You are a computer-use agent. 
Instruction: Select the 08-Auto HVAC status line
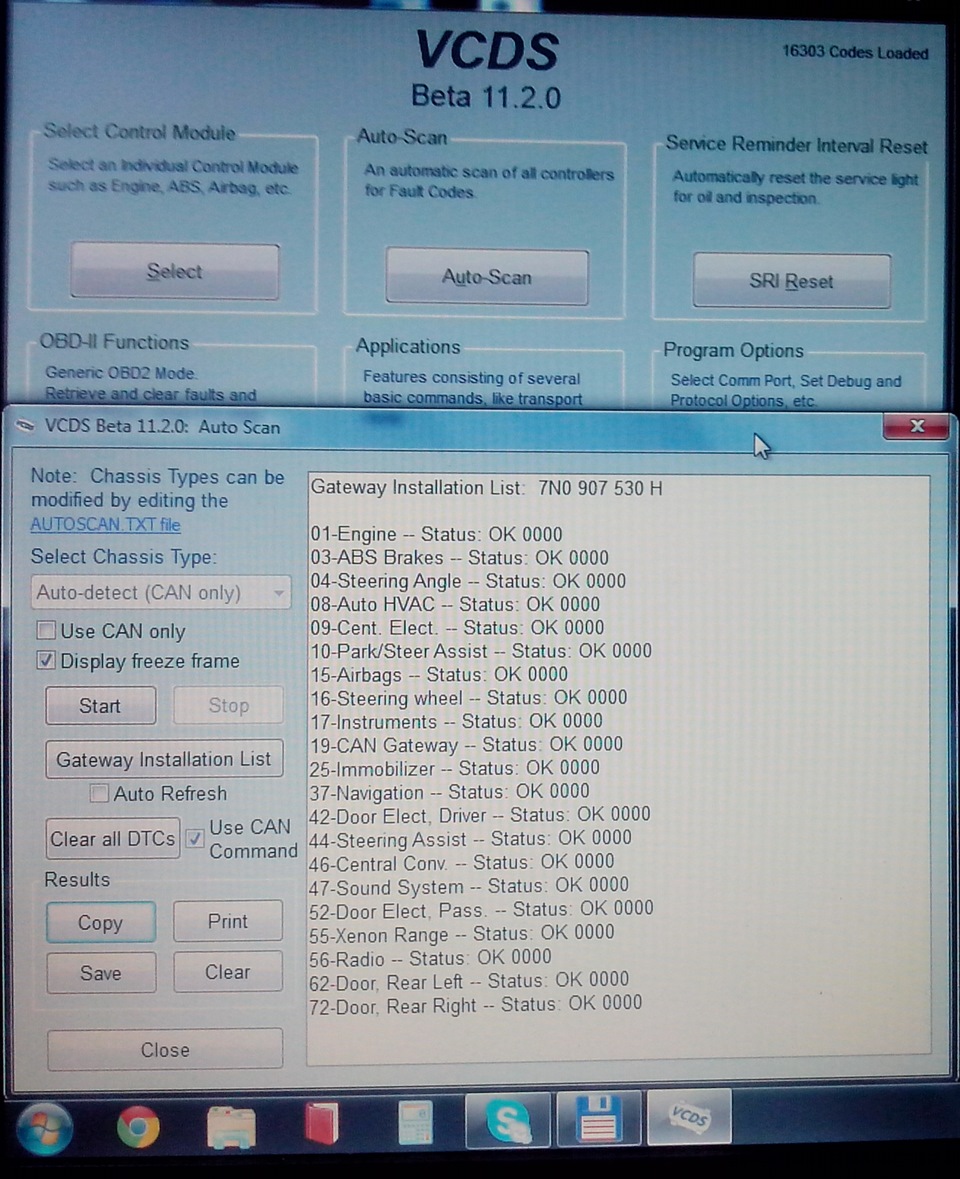pyautogui.click(x=455, y=604)
